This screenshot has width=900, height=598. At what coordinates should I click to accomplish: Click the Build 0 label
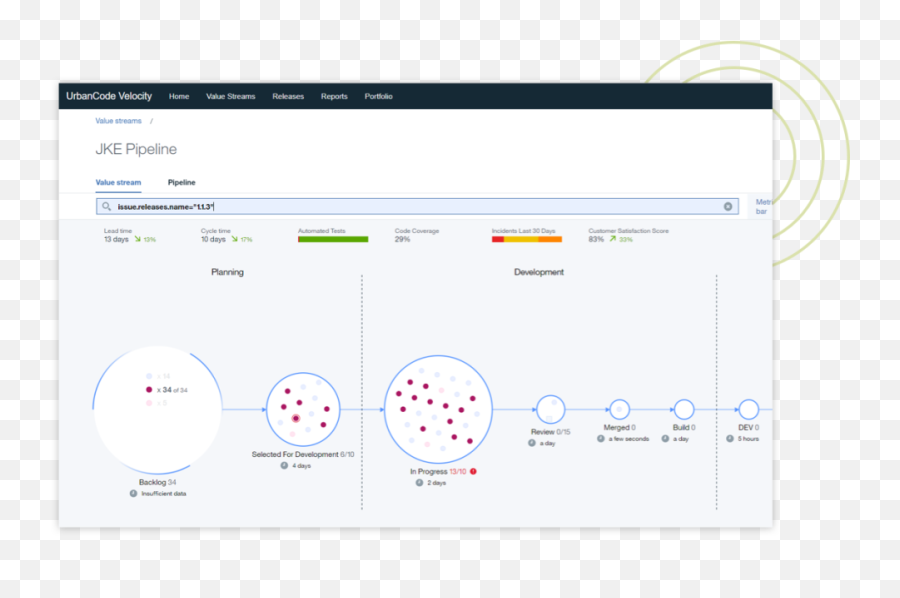(x=684, y=428)
